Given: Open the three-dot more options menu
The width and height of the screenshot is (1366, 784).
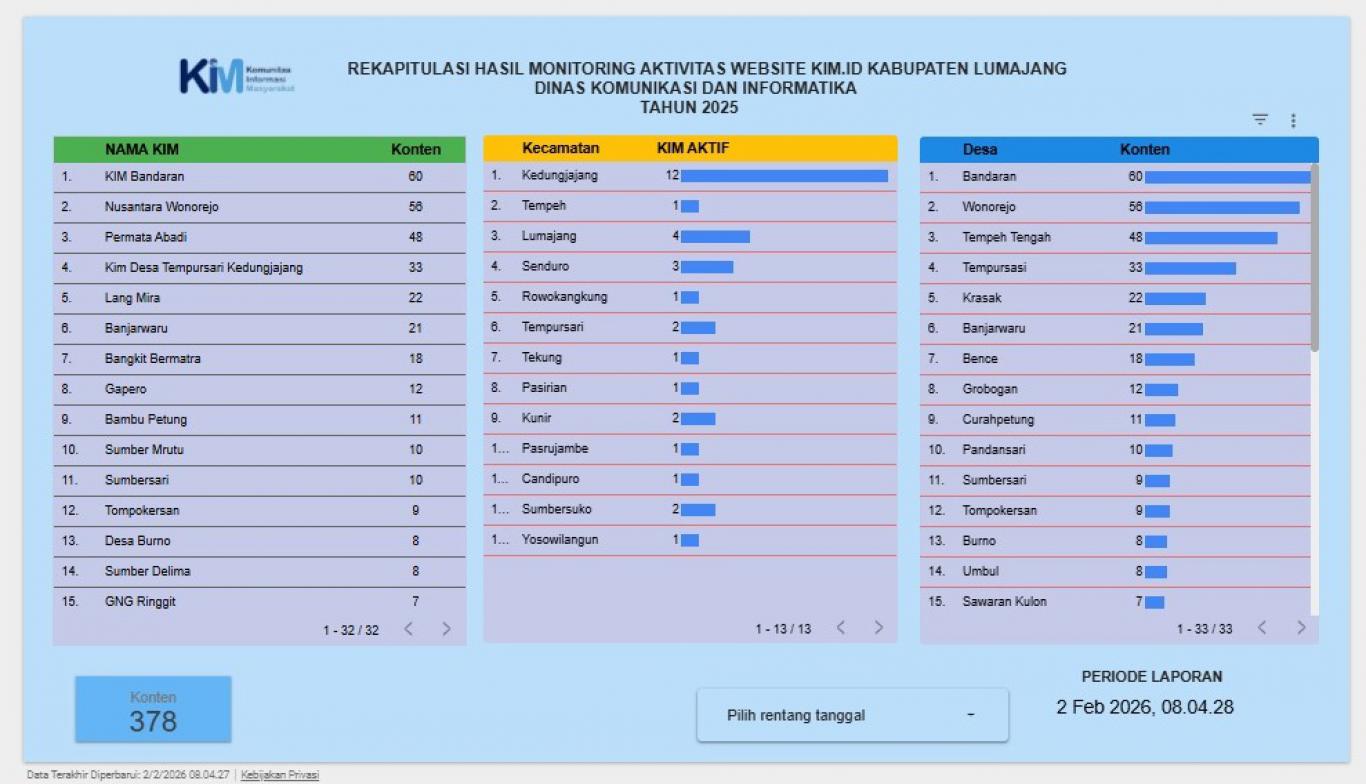Looking at the screenshot, I should click(x=1293, y=120).
